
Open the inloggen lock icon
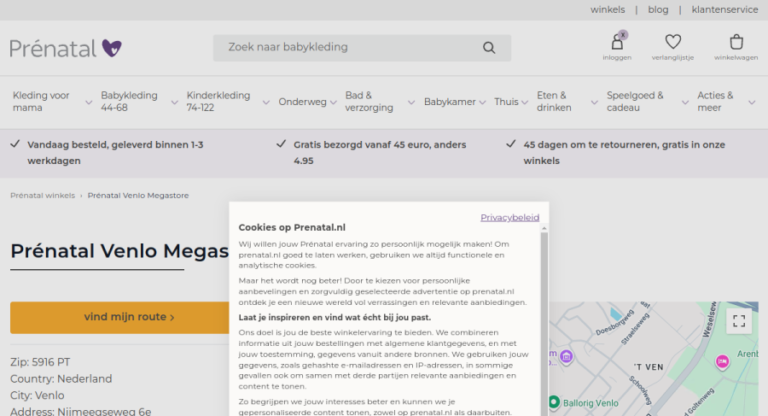pos(617,42)
